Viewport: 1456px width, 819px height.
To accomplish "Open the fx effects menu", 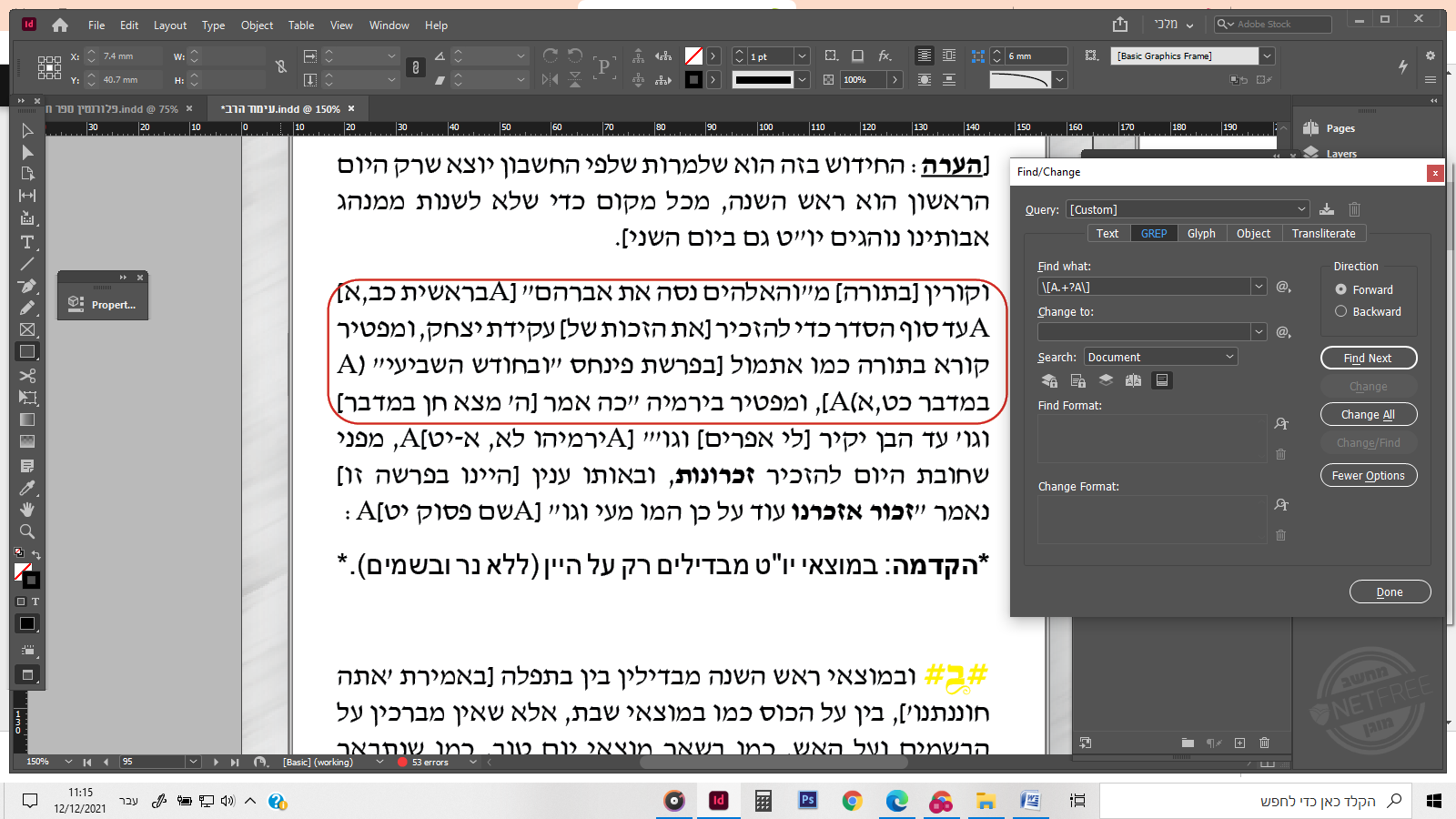I will pyautogui.click(x=885, y=56).
